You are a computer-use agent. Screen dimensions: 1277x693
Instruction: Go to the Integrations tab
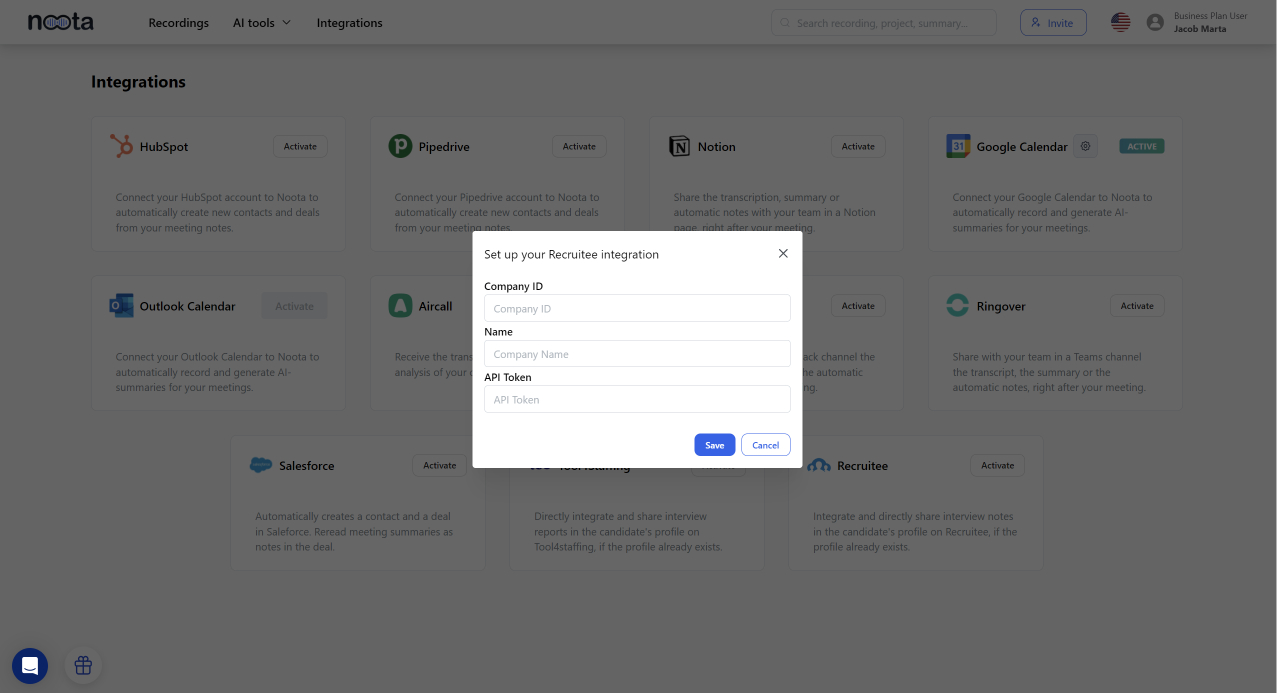click(349, 23)
